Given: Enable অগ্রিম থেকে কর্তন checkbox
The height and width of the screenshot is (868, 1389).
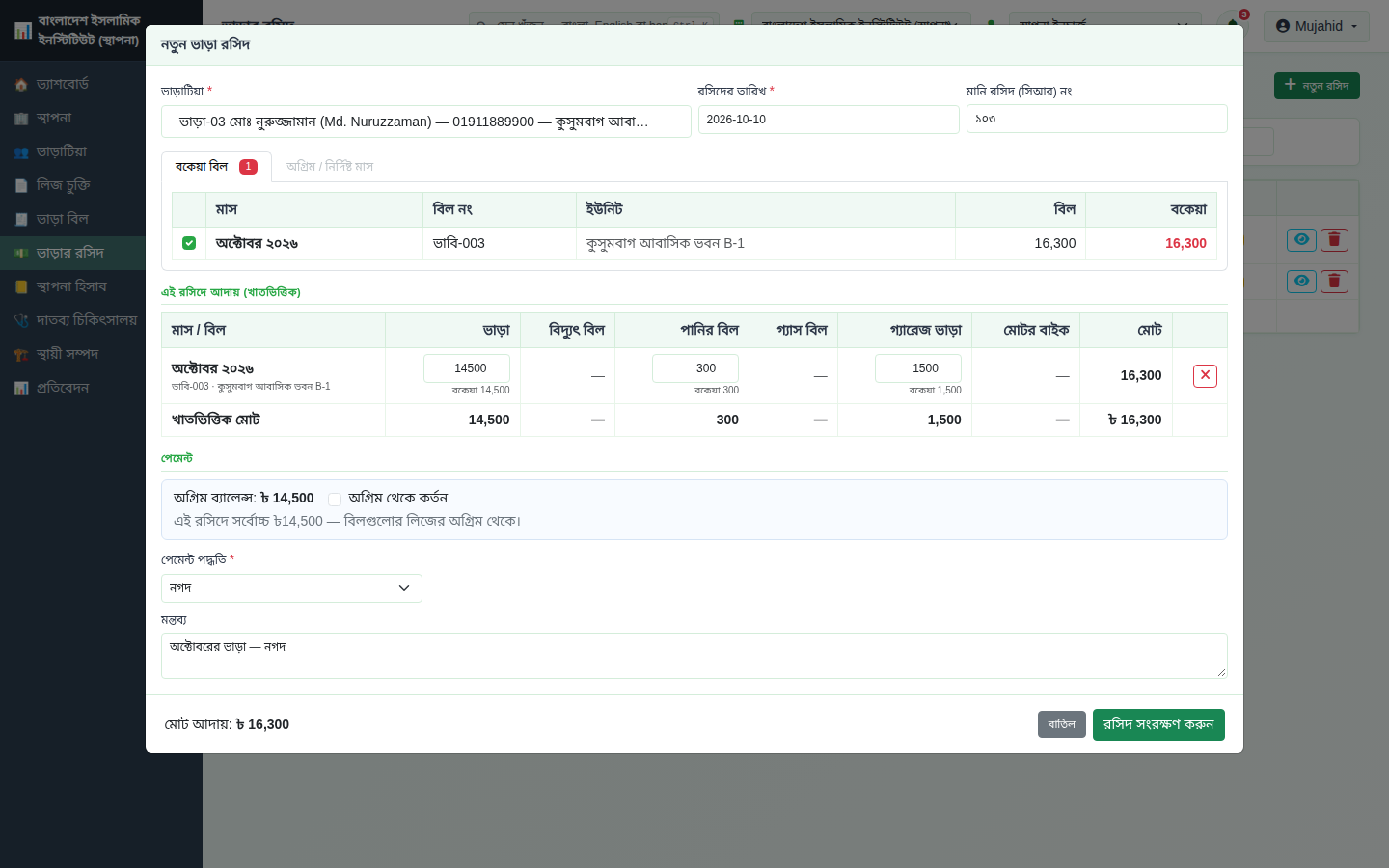Looking at the screenshot, I should click(335, 499).
